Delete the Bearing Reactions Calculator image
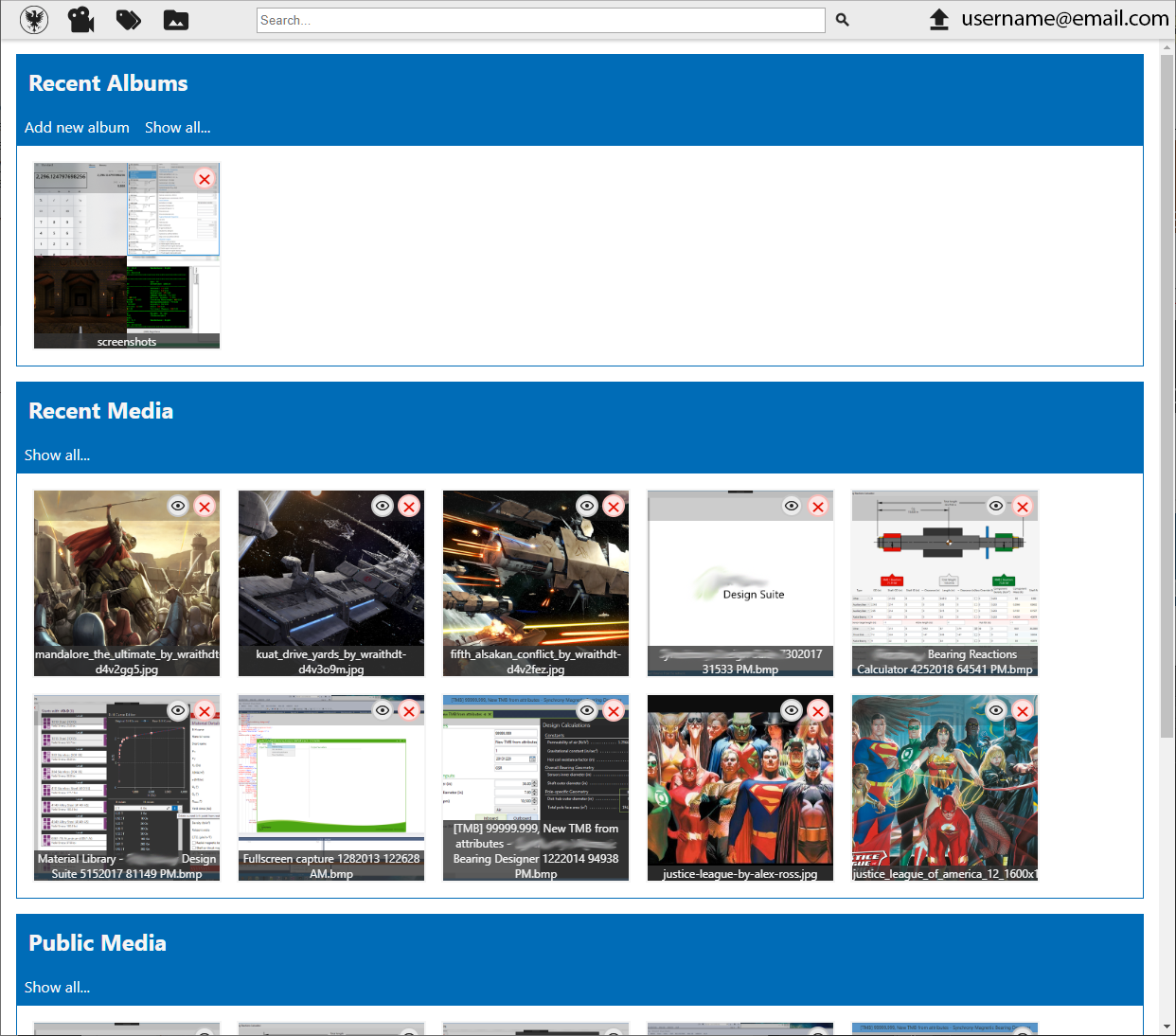This screenshot has height=1036, width=1176. [1023, 506]
